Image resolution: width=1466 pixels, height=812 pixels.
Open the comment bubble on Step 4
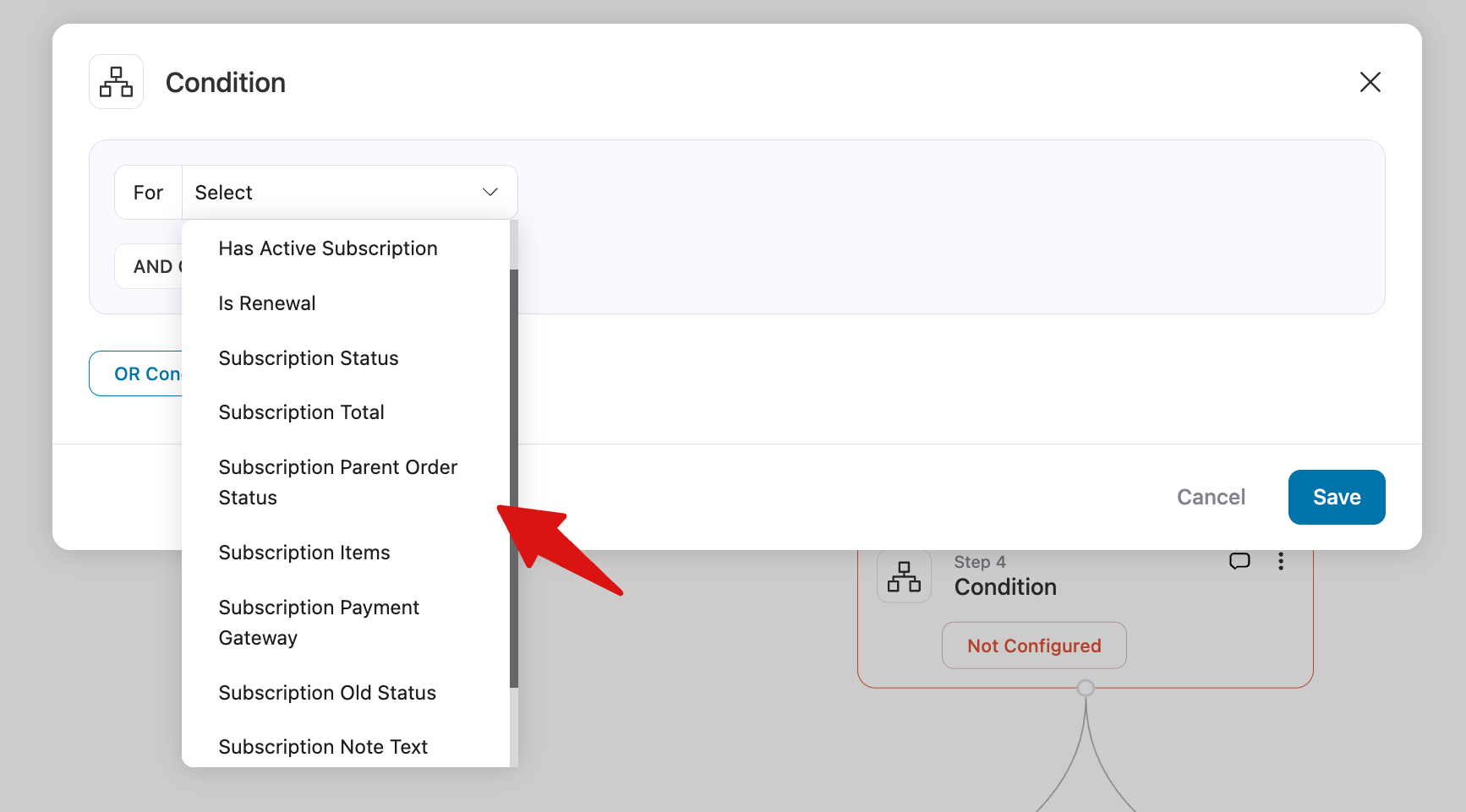coord(1239,561)
